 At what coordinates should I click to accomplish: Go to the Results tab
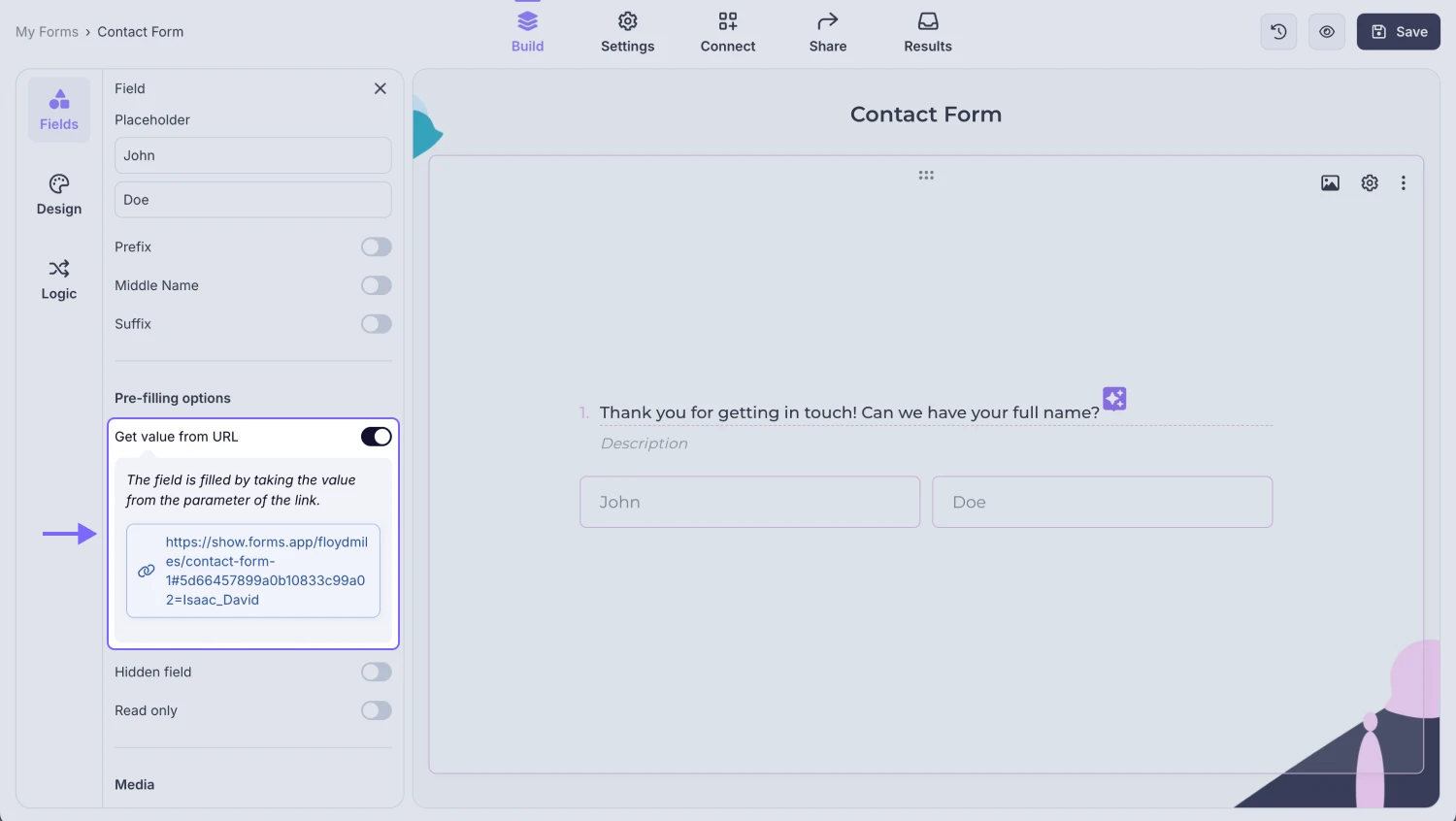coord(927,32)
